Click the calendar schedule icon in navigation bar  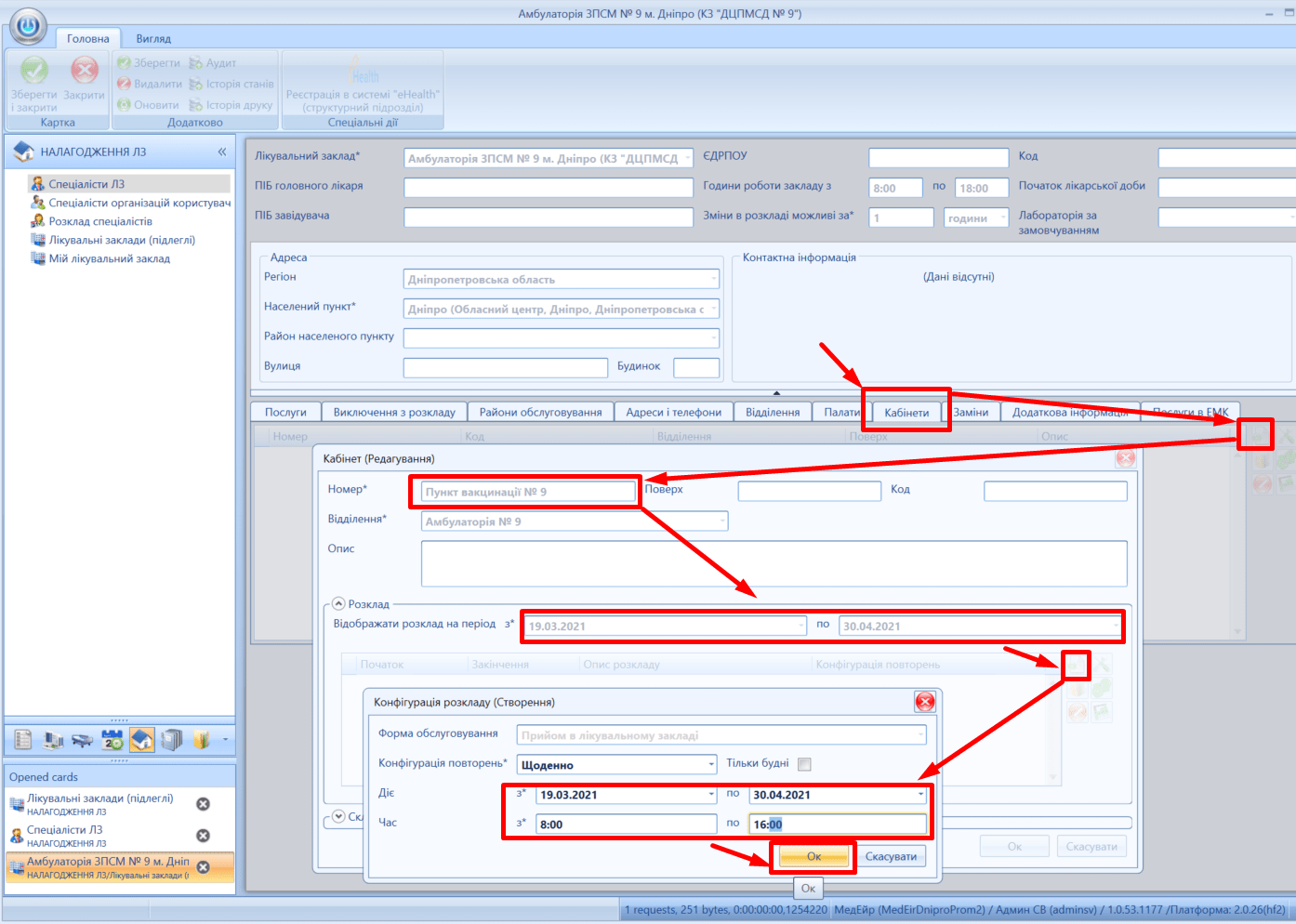pyautogui.click(x=112, y=740)
